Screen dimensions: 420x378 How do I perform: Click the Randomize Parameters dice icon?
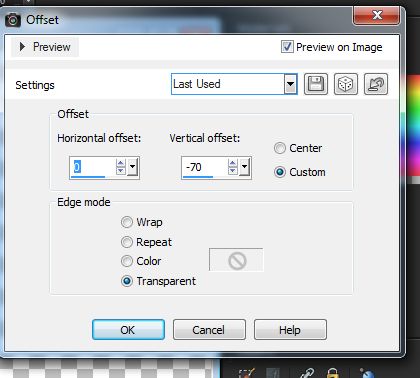(346, 84)
